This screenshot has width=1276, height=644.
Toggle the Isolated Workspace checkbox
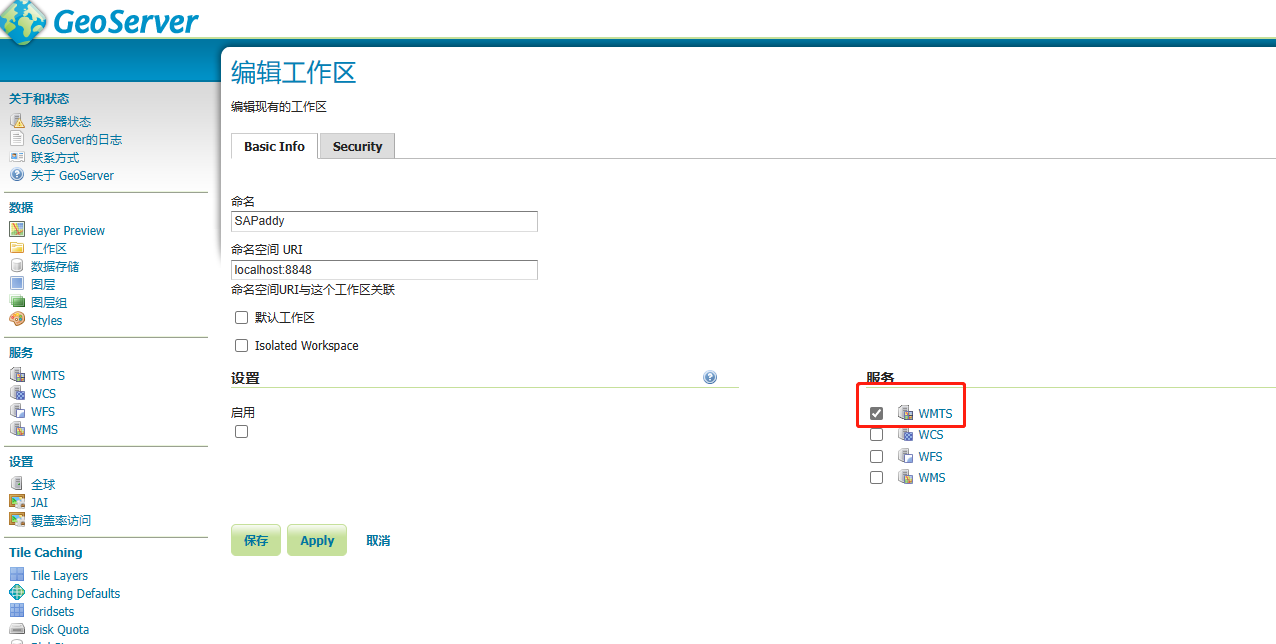pos(241,345)
